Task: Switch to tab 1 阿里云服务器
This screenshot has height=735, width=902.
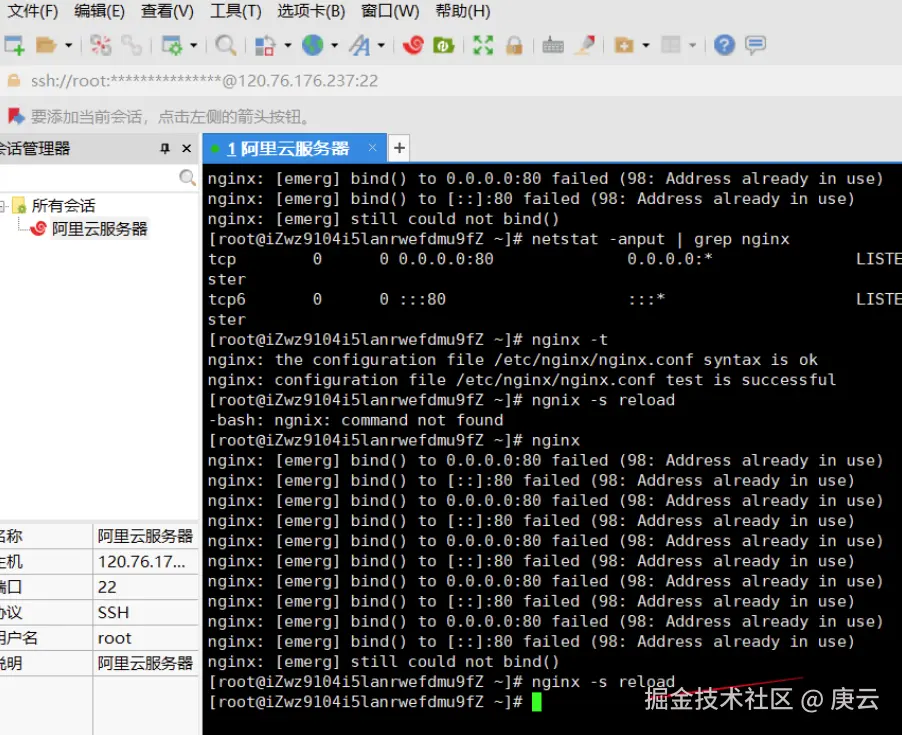Action: click(288, 148)
